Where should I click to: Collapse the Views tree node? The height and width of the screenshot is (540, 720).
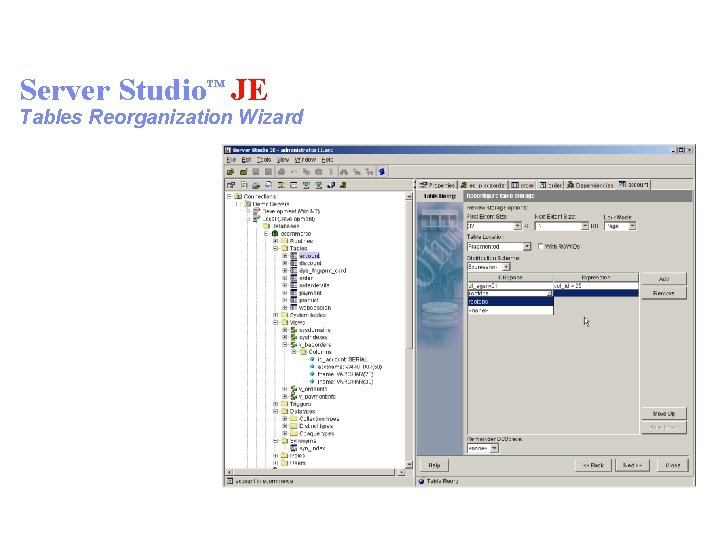click(x=276, y=322)
